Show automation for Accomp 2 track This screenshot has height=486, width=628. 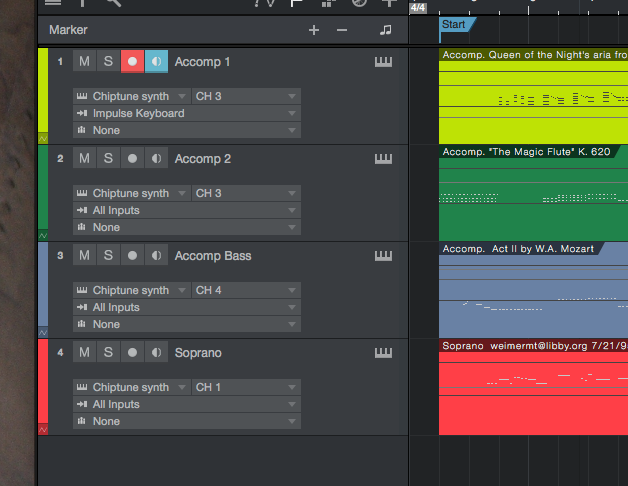[43, 236]
